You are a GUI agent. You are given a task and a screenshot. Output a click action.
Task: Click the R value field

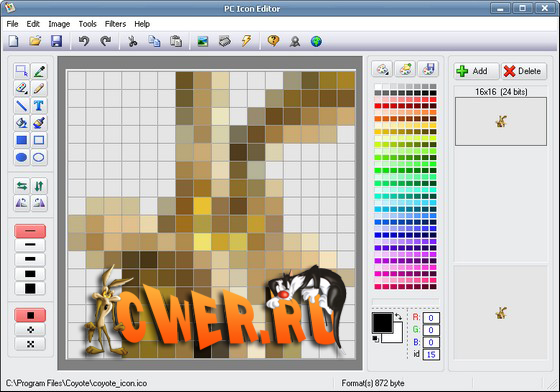(x=431, y=318)
